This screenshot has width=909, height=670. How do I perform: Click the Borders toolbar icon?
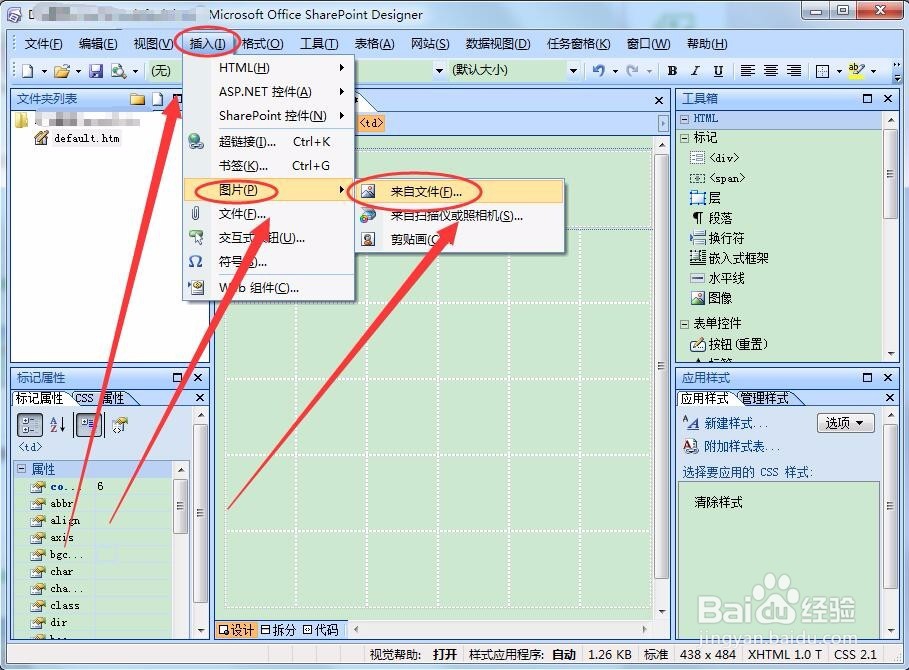pos(822,71)
